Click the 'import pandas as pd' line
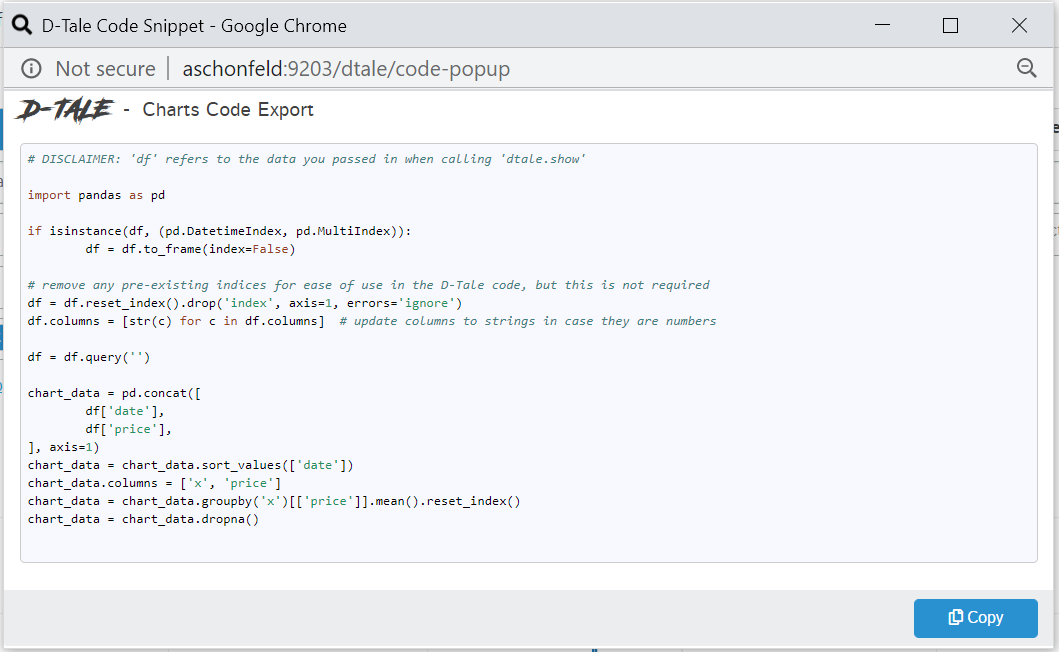 96,195
